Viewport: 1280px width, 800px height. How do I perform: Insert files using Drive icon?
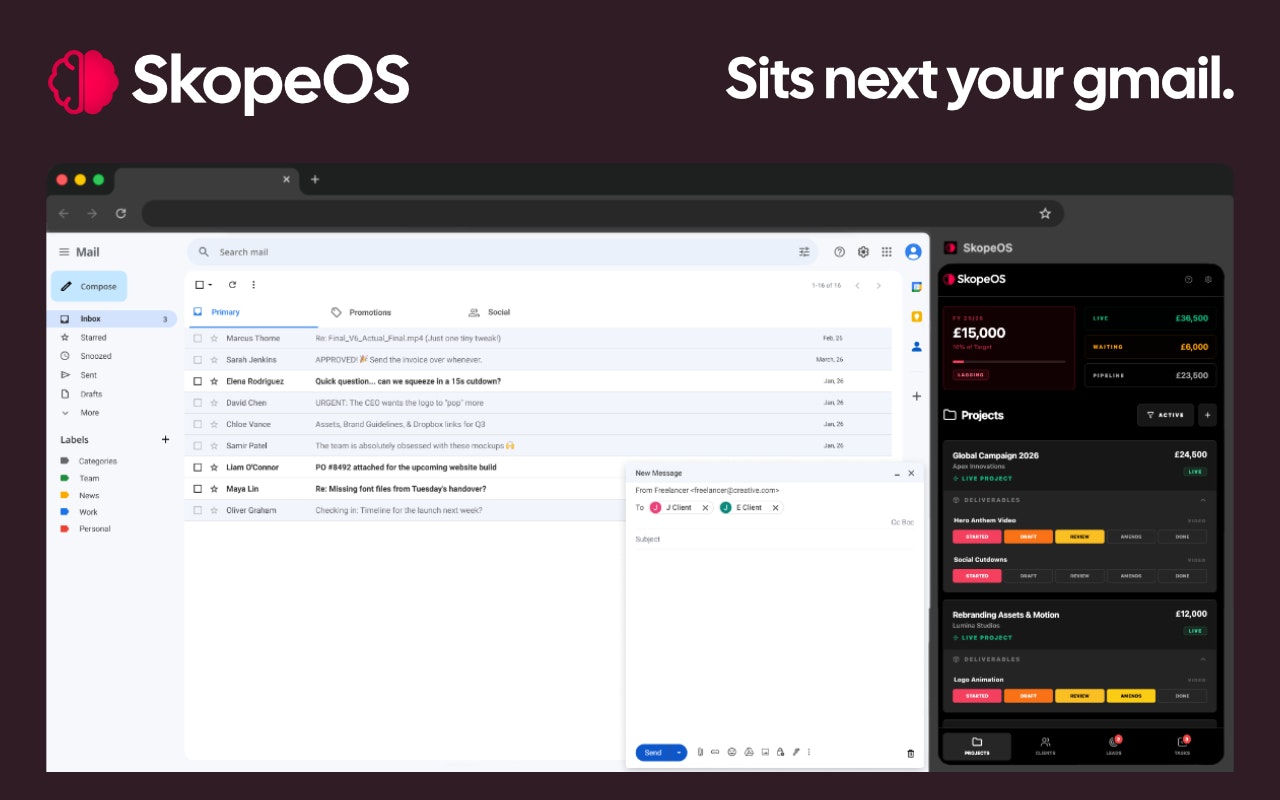pyautogui.click(x=748, y=752)
